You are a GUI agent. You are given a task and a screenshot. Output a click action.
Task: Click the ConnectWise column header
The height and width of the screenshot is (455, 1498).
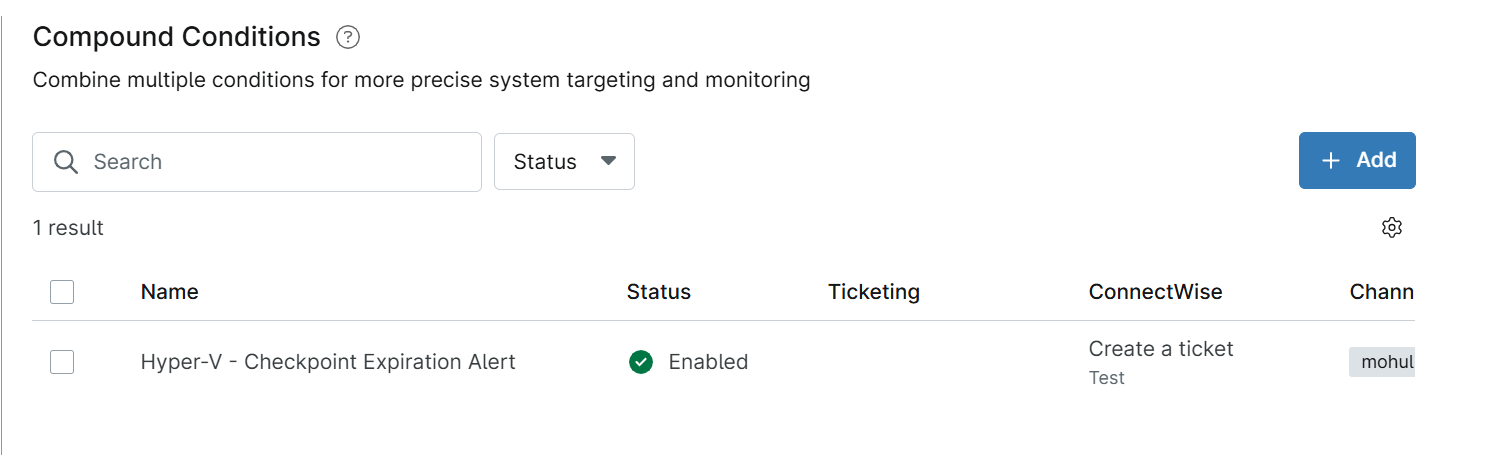tap(1155, 292)
